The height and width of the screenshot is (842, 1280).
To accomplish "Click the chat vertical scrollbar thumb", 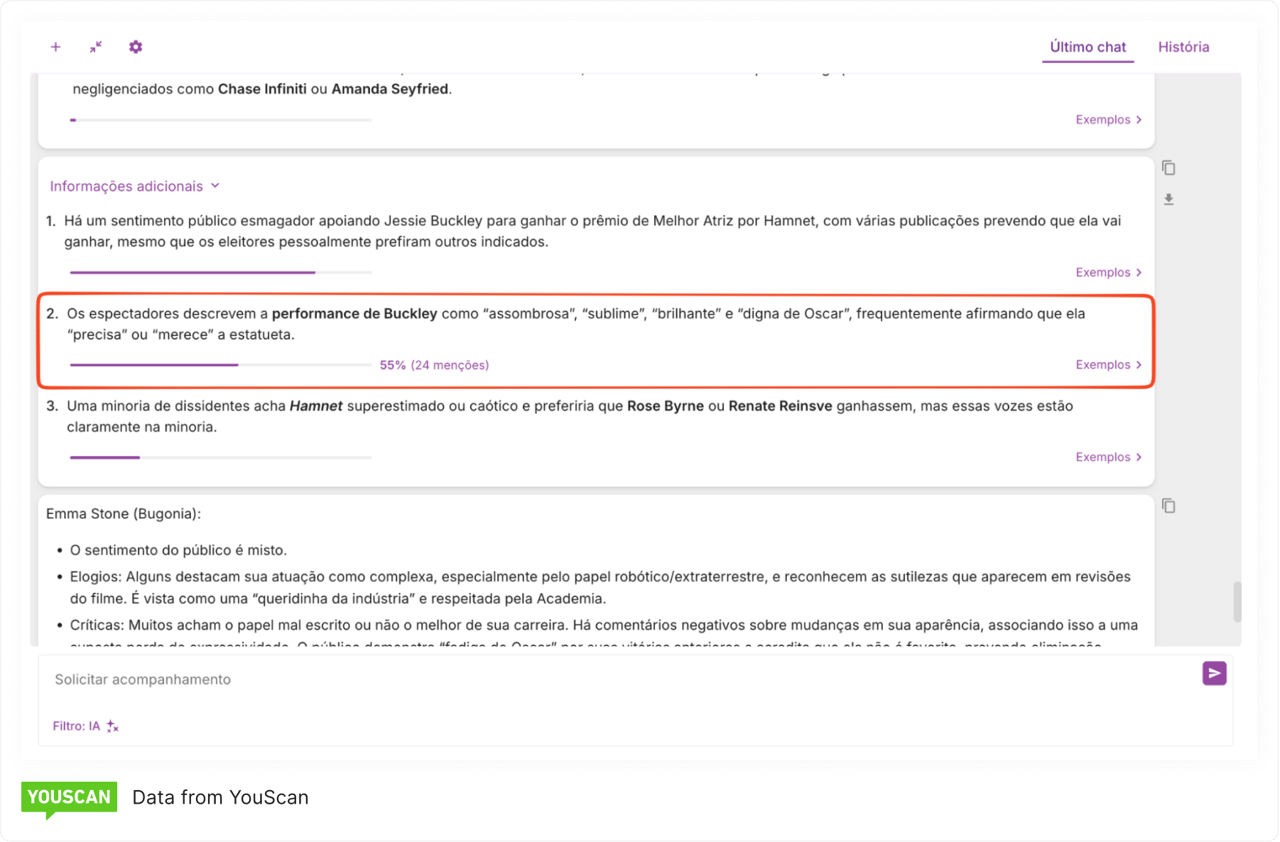I will coord(1238,602).
